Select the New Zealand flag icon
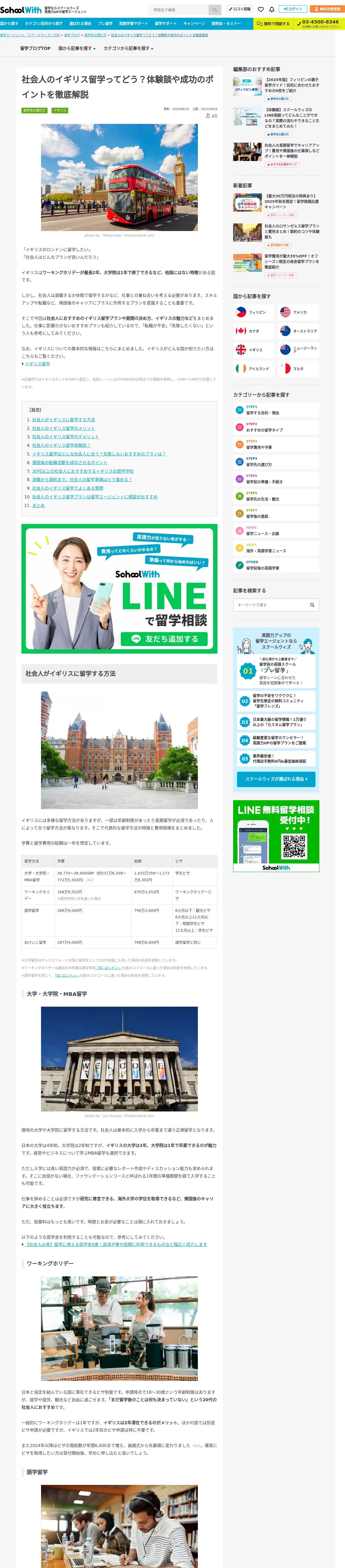The width and height of the screenshot is (345, 1568). click(285, 350)
